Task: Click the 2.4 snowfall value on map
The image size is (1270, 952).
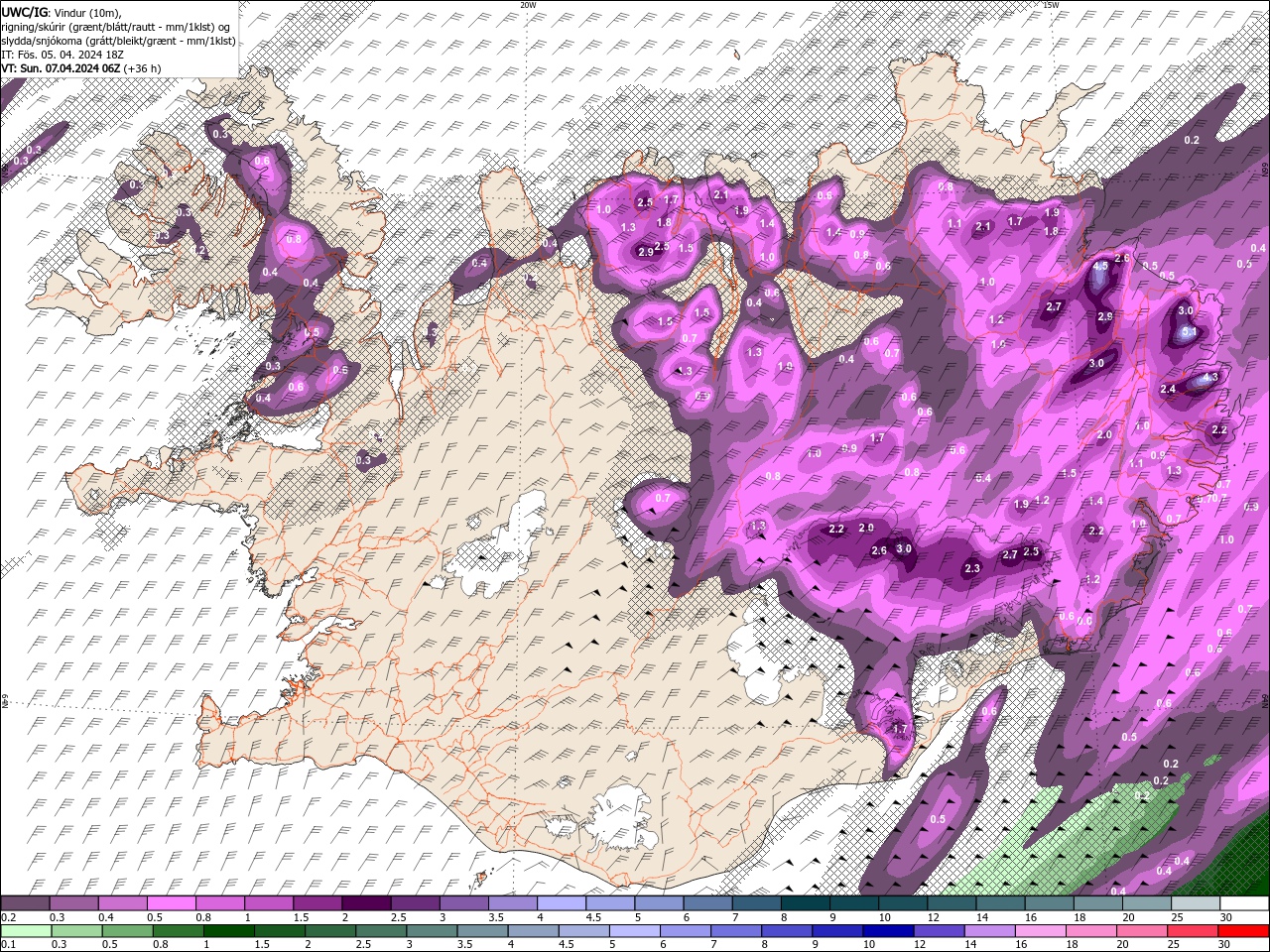Action: point(1168,389)
